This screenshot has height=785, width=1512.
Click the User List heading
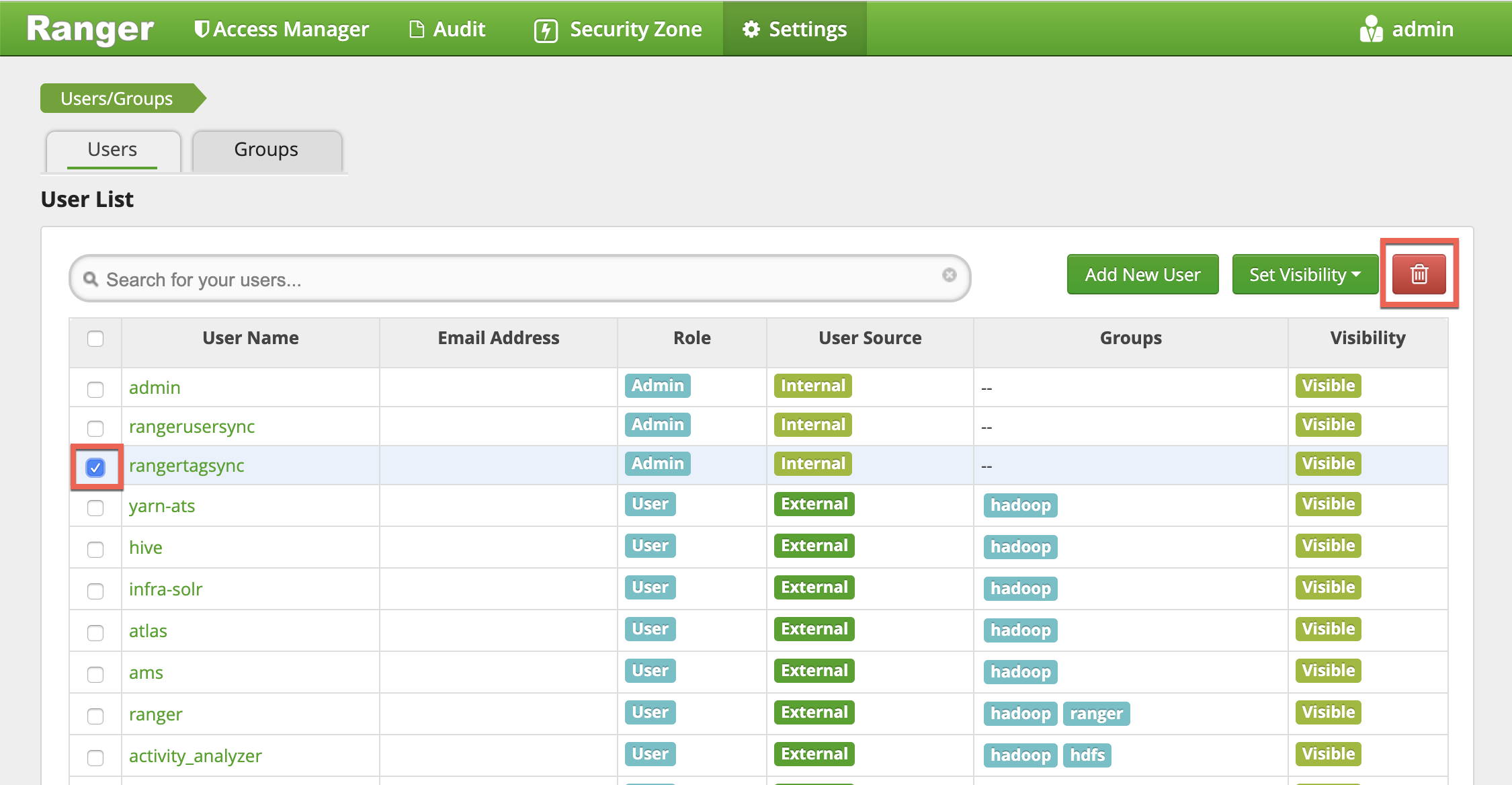click(87, 200)
